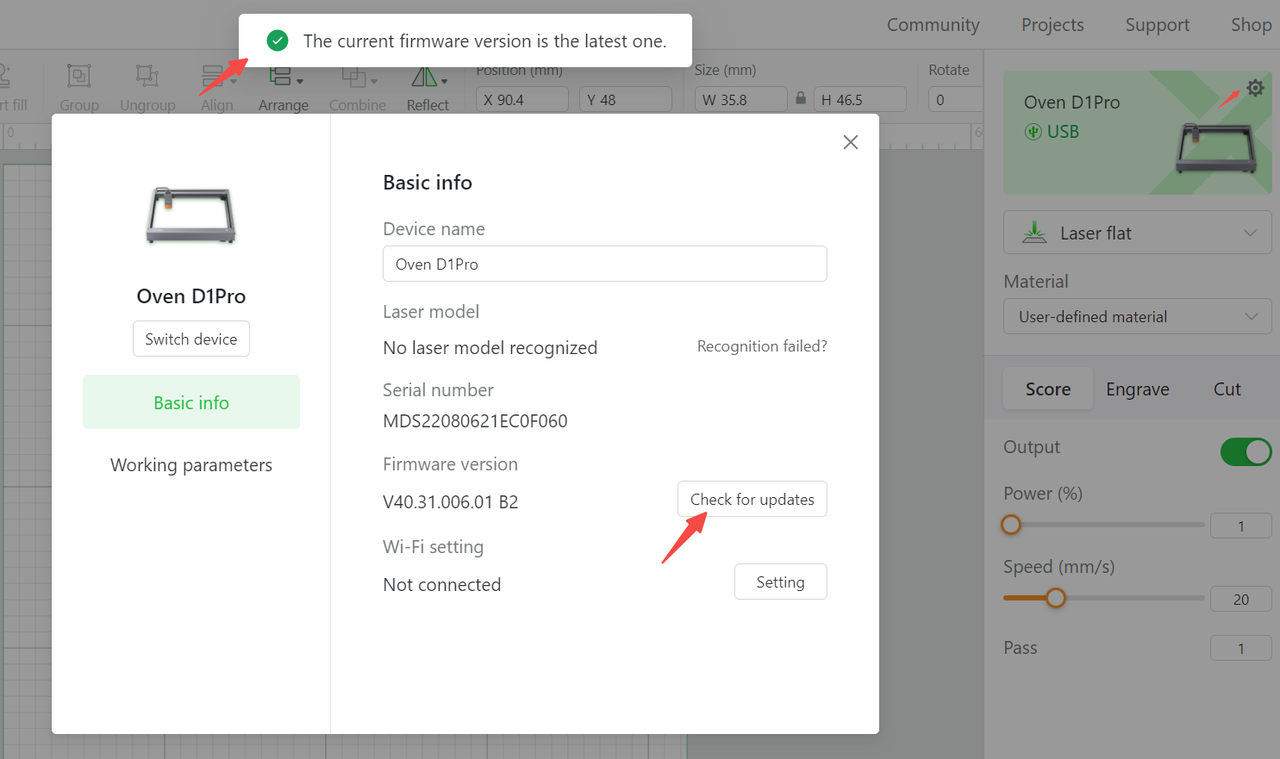
Task: Open the "Recognition failed?" link
Action: pos(762,346)
